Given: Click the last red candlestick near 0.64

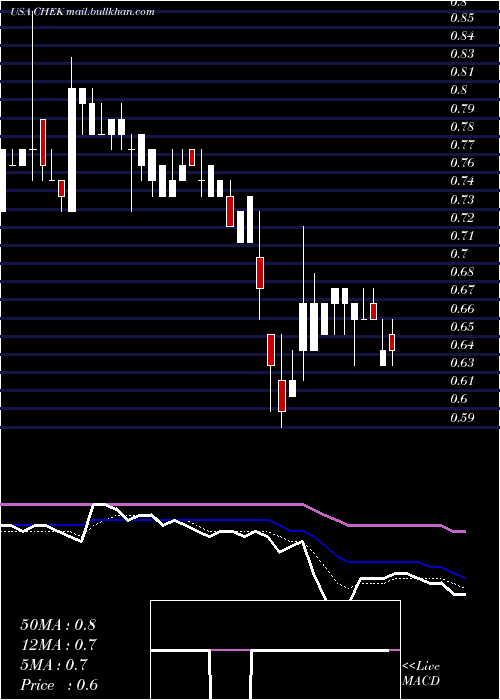Looking at the screenshot, I should pyautogui.click(x=392, y=342).
